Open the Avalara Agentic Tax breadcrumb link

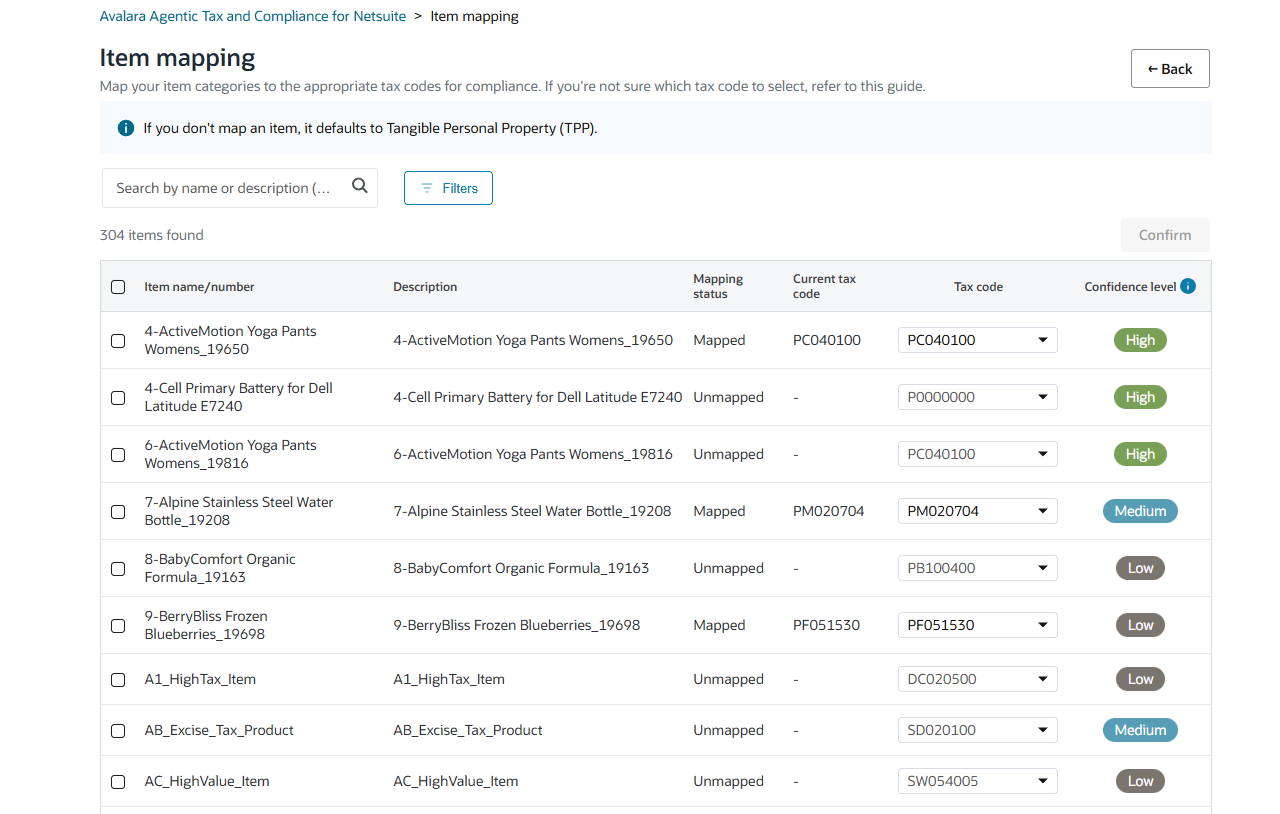coord(252,16)
